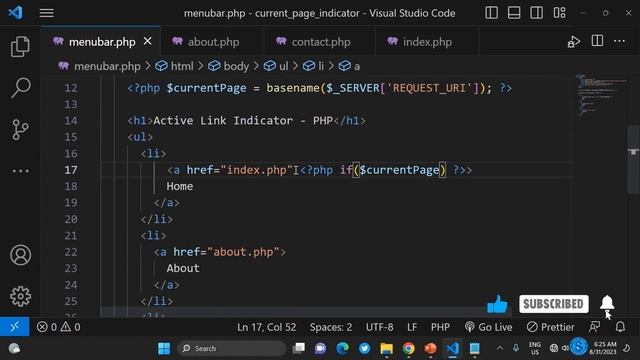Image resolution: width=640 pixels, height=360 pixels.
Task: Click the SUBSCRIBED button overlay
Action: [x=553, y=304]
